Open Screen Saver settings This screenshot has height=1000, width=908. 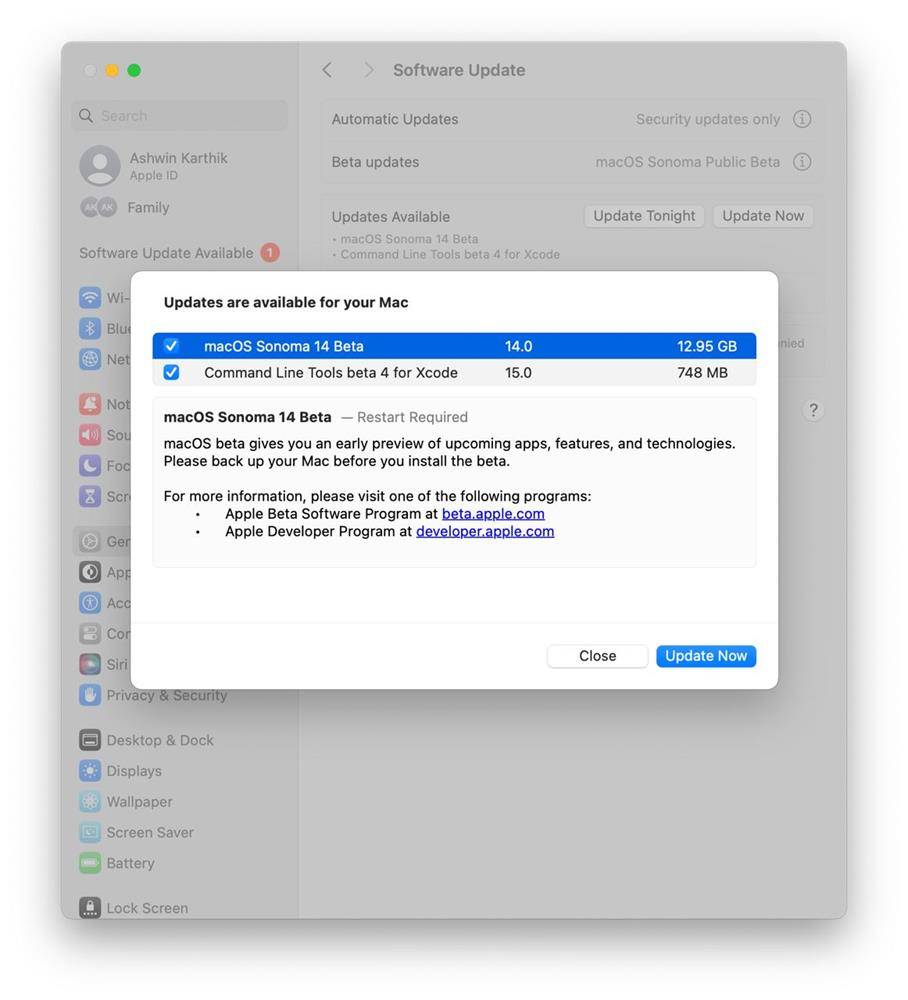pyautogui.click(x=90, y=832)
